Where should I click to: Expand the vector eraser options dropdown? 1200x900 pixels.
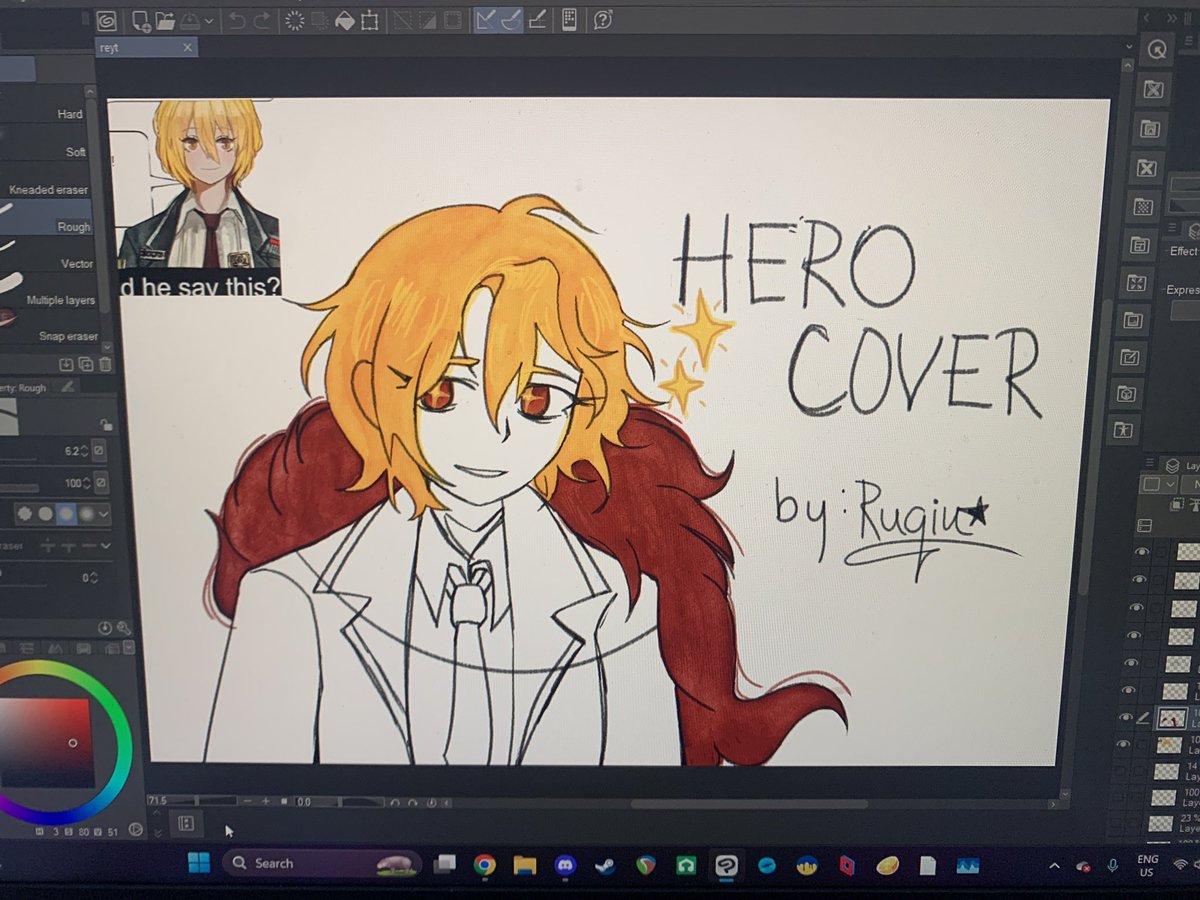pyautogui.click(x=104, y=546)
